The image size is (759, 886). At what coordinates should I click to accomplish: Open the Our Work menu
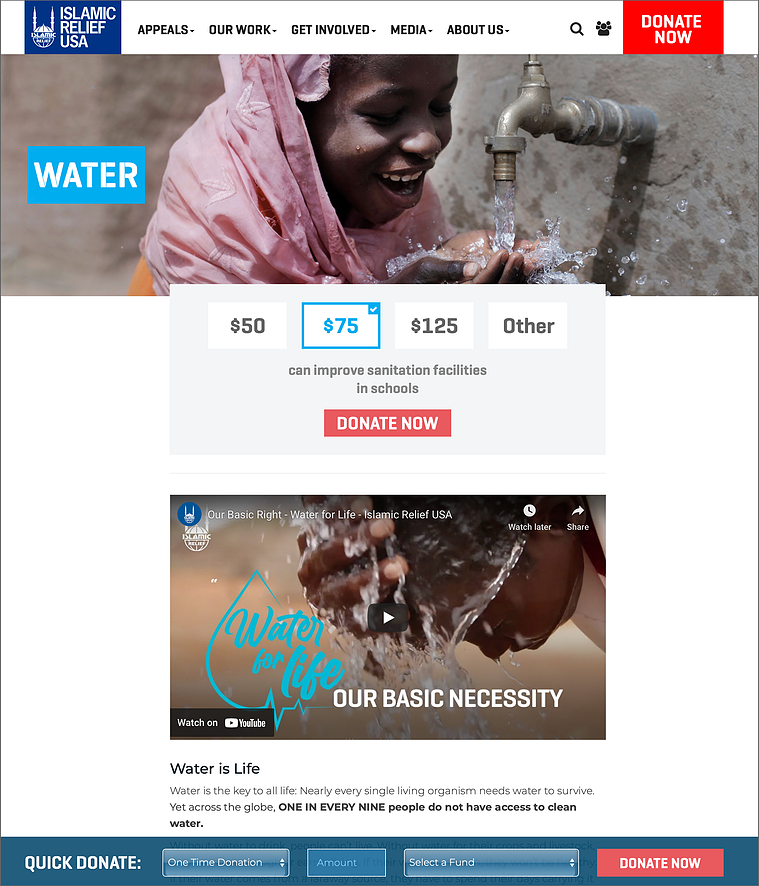pos(242,30)
